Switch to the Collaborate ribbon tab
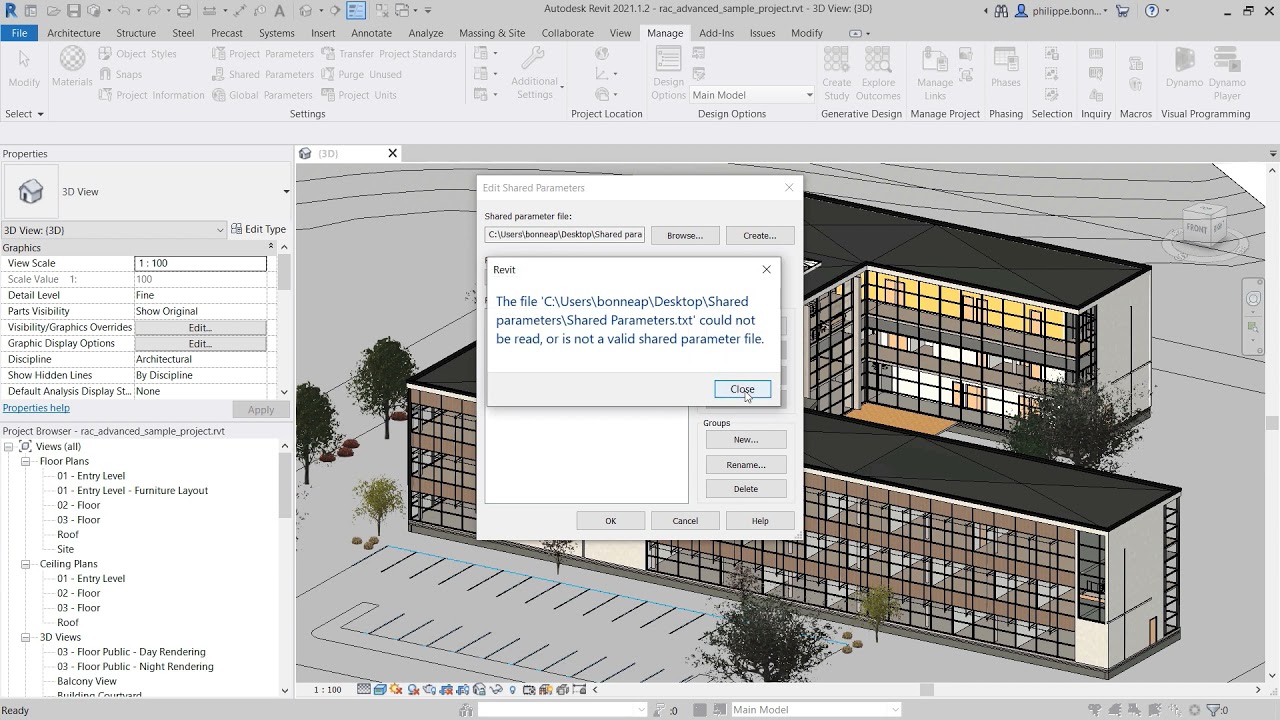The image size is (1280, 720). pos(568,33)
